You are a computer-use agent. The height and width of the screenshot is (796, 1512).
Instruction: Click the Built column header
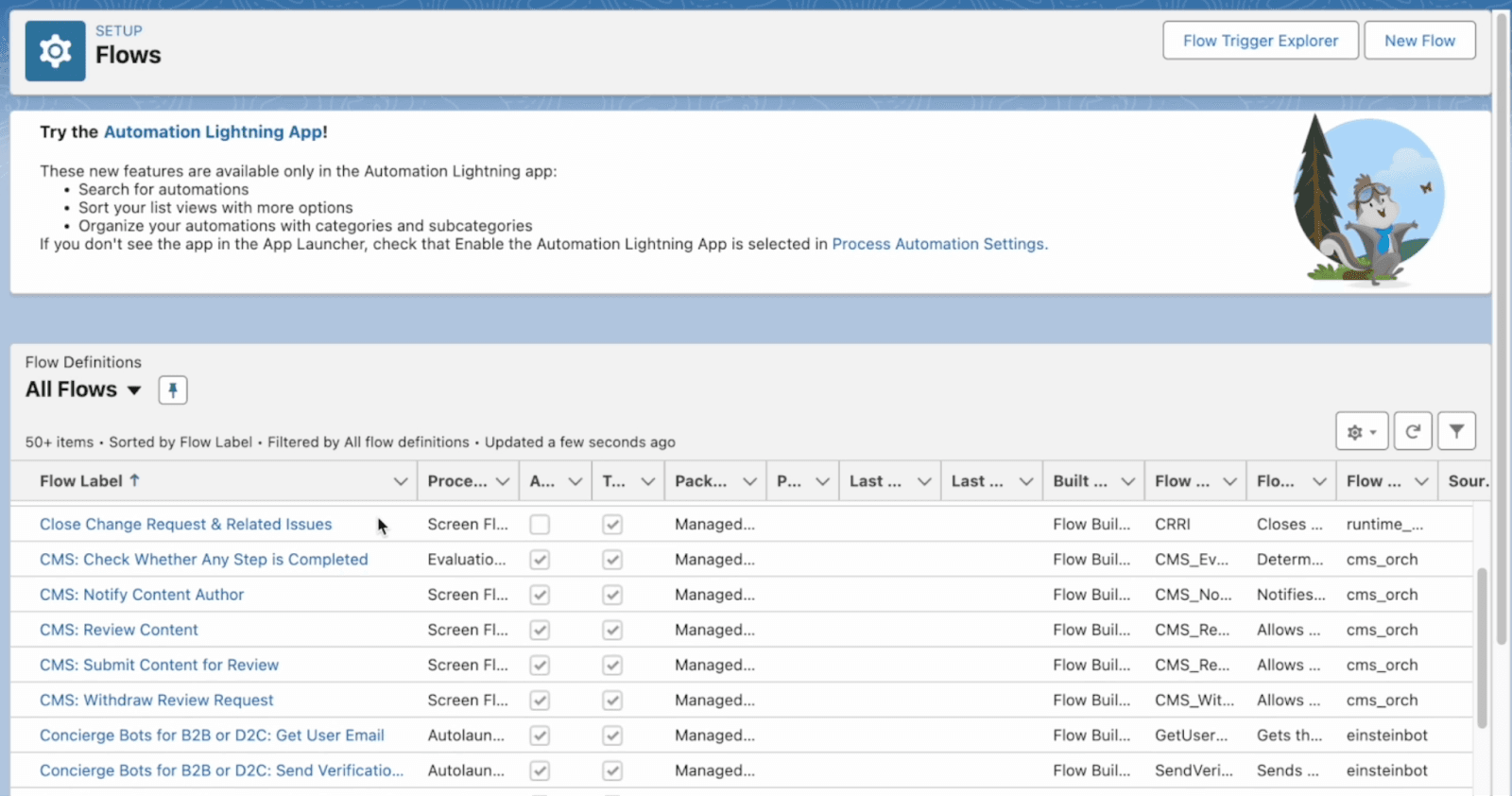(1079, 481)
